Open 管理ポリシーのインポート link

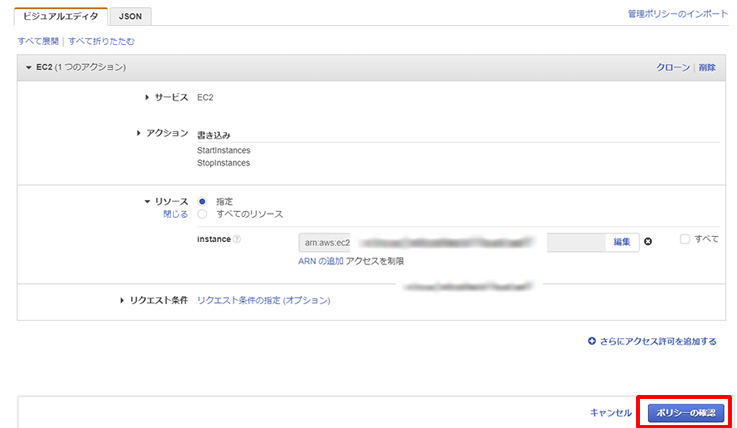677,14
